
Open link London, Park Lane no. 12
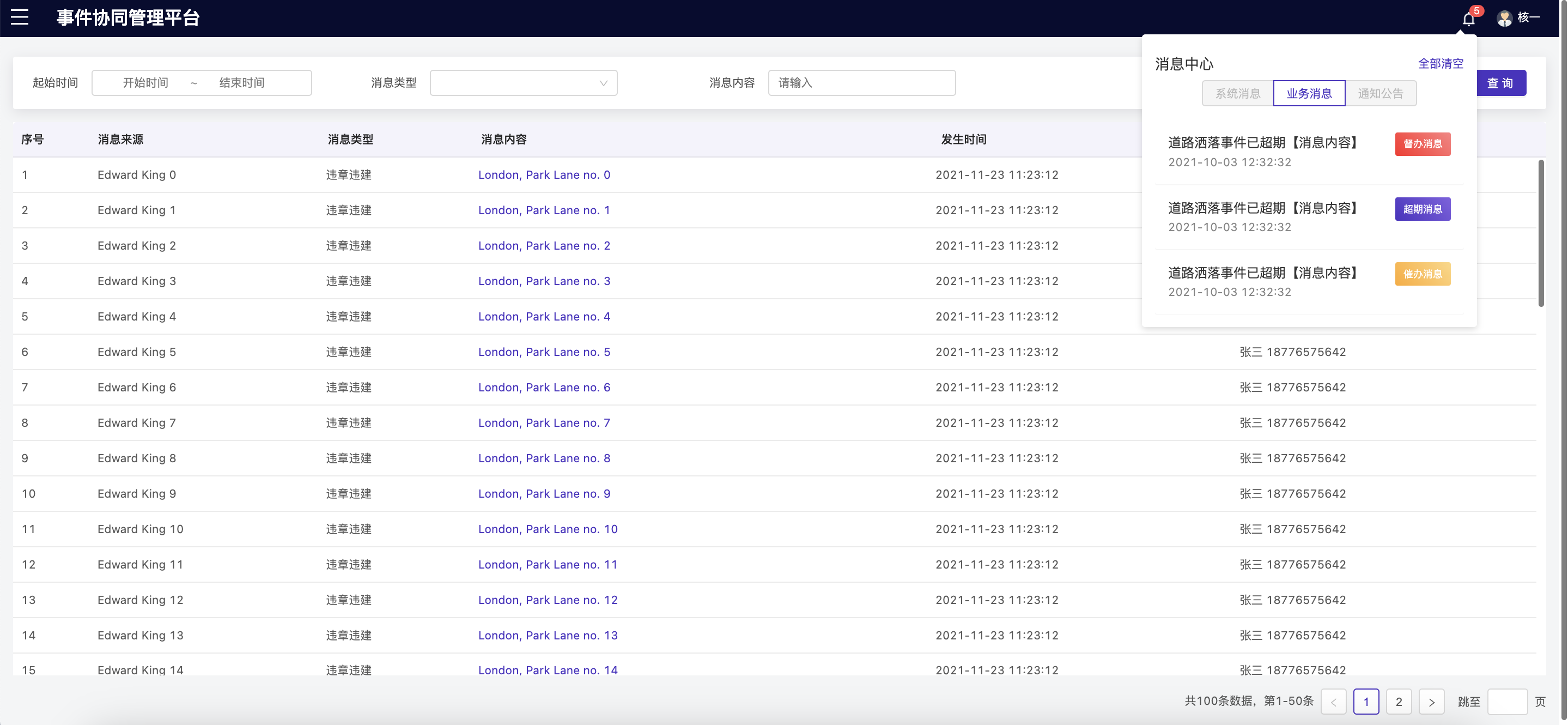pos(547,600)
